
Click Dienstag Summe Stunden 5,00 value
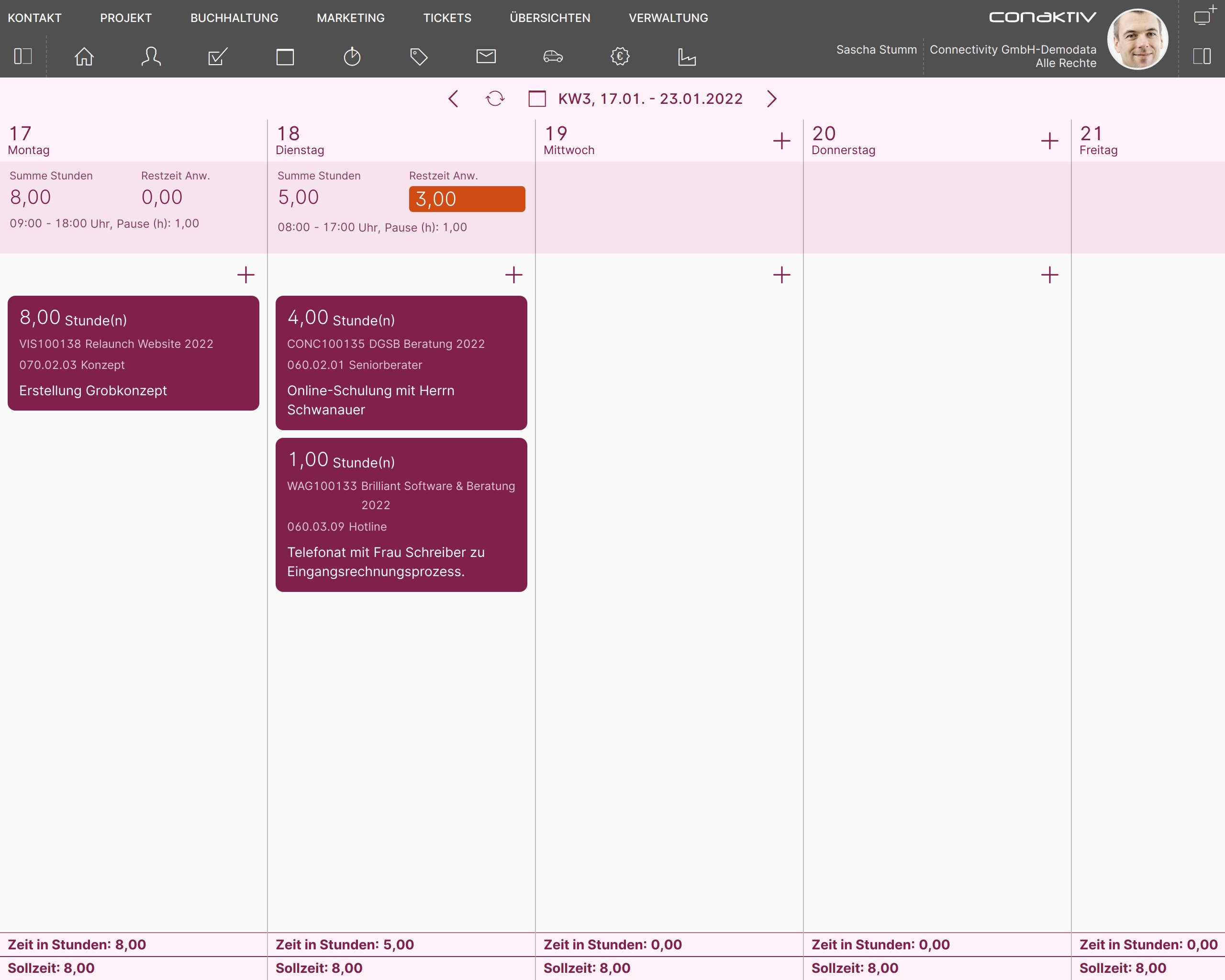pyautogui.click(x=298, y=197)
